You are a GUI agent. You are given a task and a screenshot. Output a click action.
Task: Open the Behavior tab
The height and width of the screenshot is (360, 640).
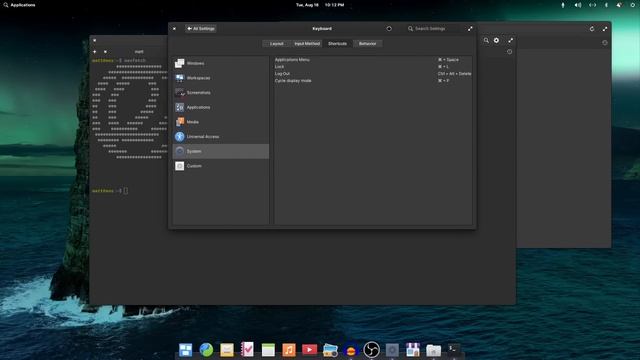tap(367, 44)
